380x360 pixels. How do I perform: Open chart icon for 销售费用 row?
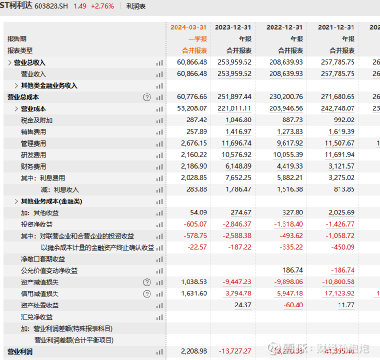click(160, 132)
